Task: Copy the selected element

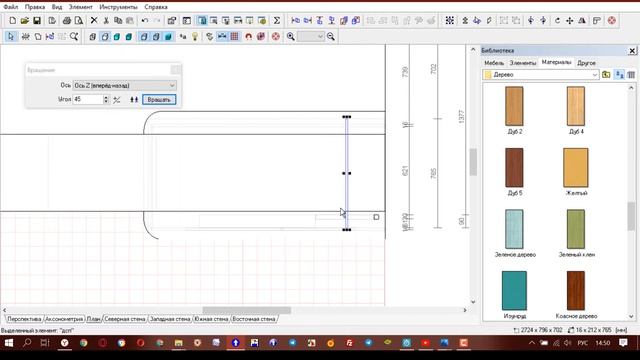Action: point(118,20)
